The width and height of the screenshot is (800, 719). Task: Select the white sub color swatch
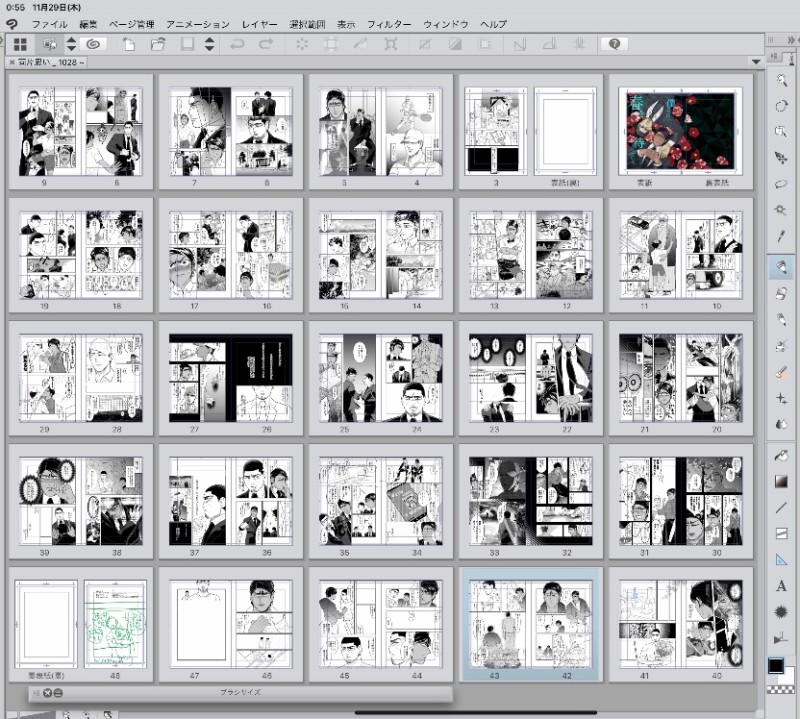click(789, 675)
